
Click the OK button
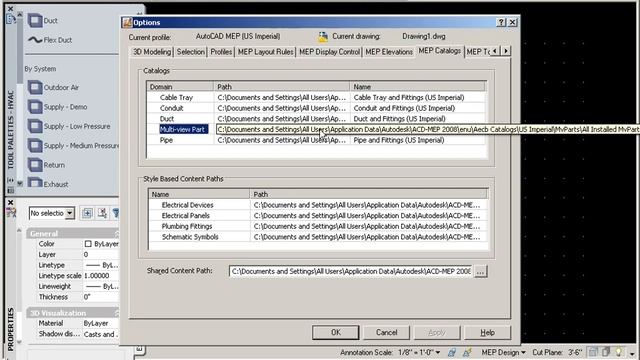pyautogui.click(x=336, y=332)
